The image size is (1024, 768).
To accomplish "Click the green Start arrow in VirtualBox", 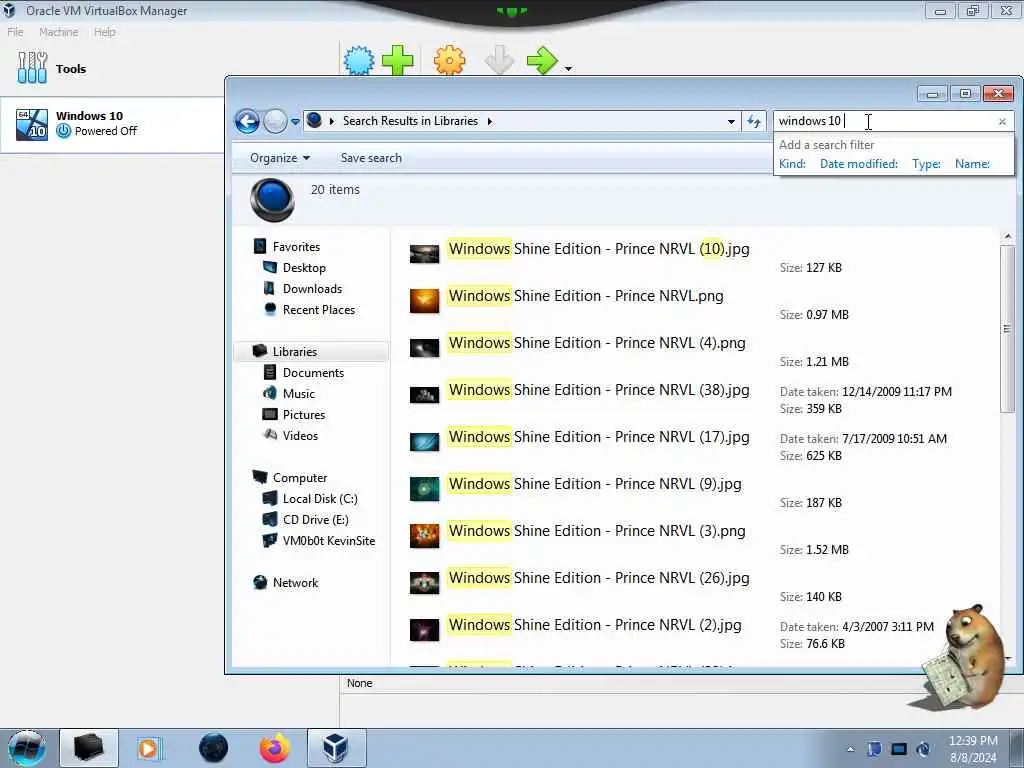I will point(543,61).
